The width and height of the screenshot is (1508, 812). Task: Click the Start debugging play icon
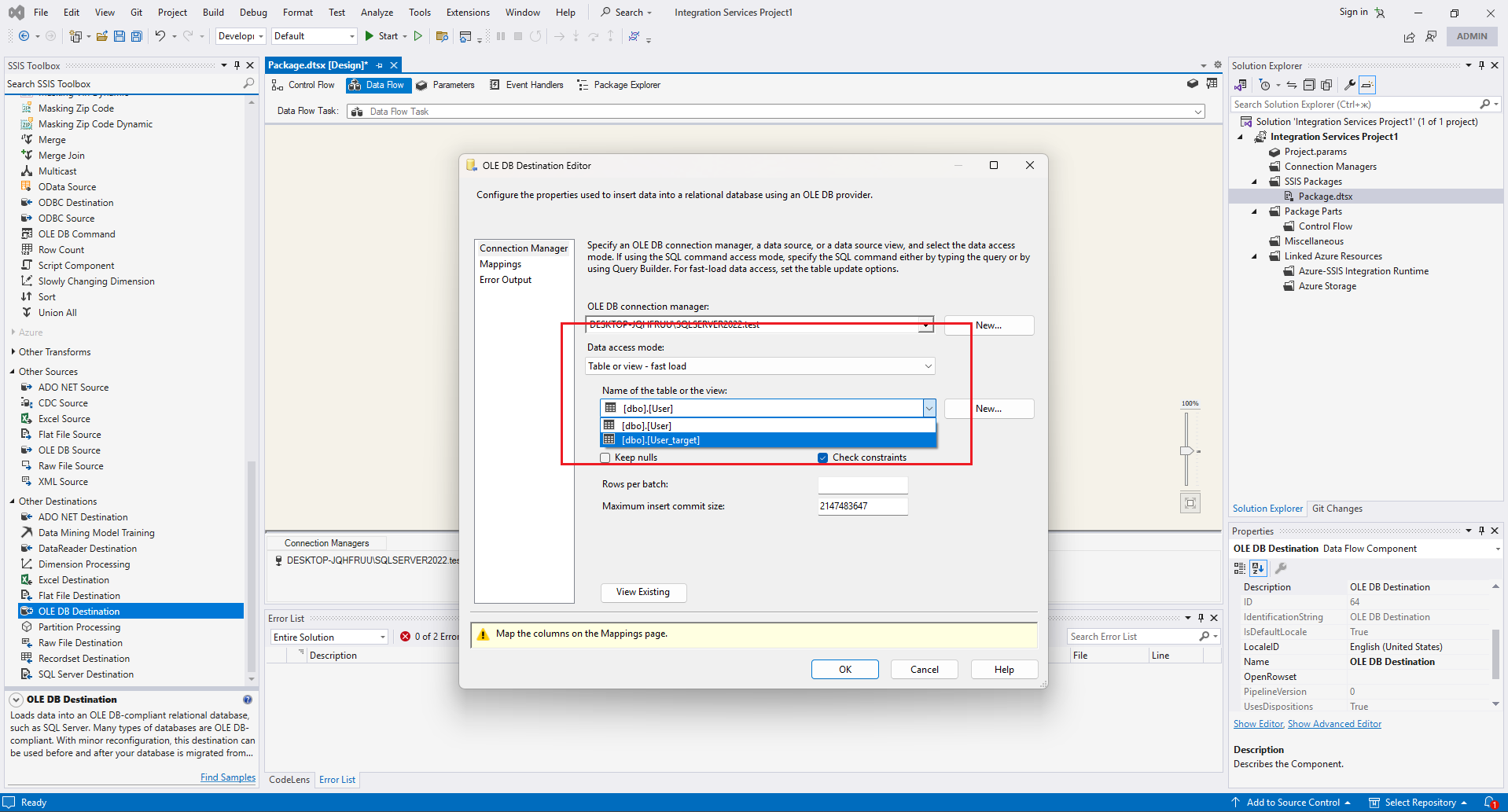coord(369,36)
